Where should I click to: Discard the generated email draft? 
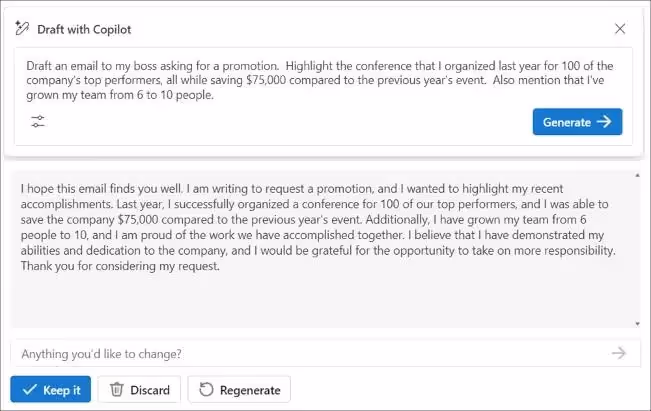[139, 389]
